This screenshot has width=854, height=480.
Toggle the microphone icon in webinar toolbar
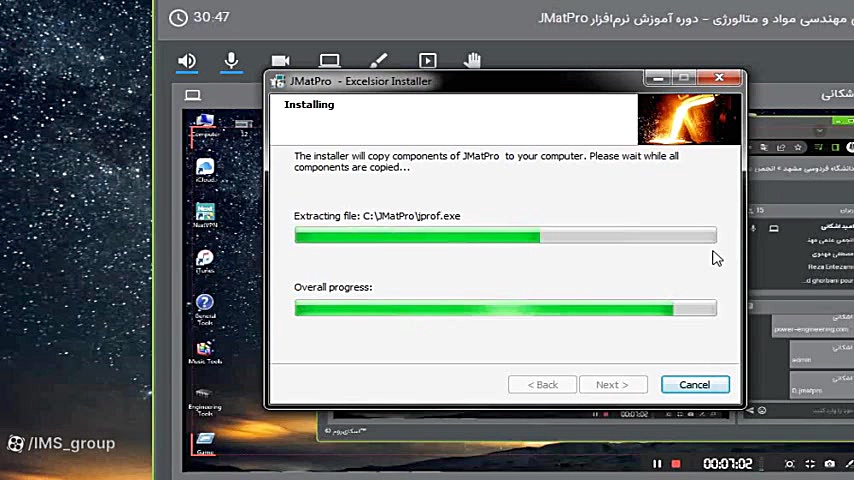231,60
